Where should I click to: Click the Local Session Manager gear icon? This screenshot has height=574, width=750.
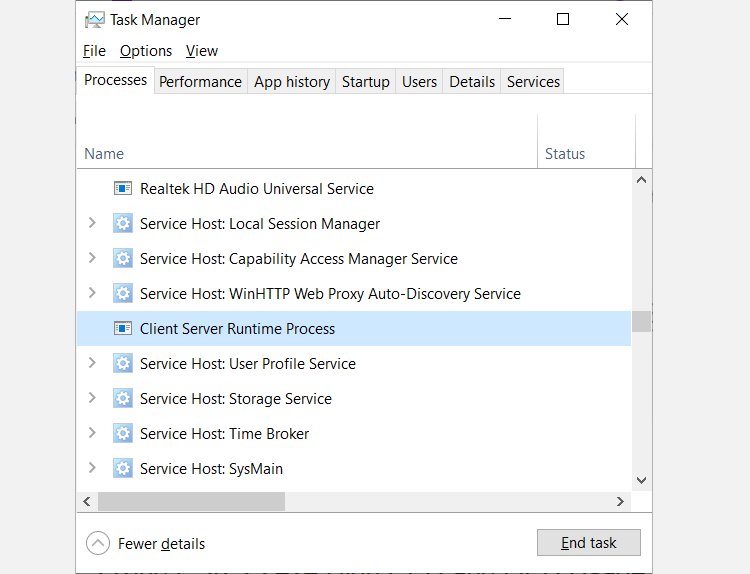(123, 224)
